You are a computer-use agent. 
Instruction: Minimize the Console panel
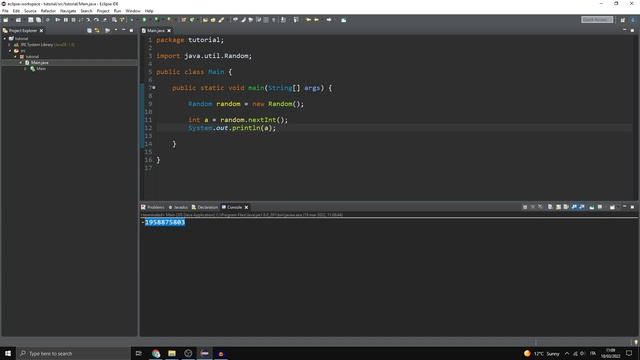coord(624,207)
